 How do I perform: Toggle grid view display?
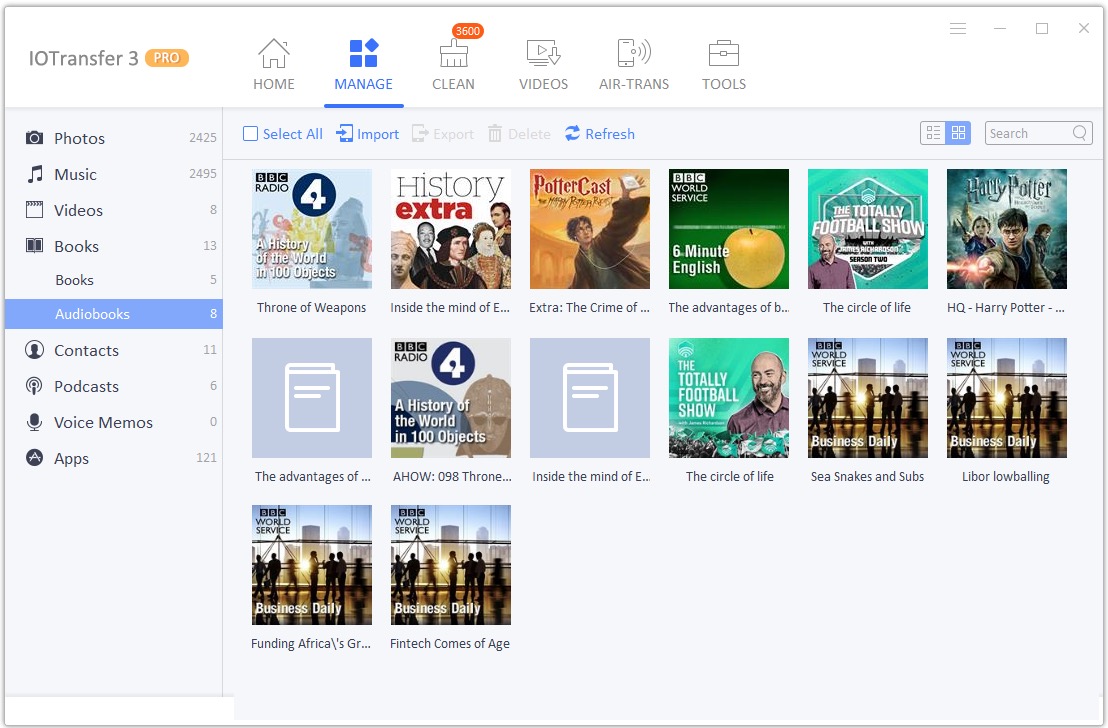point(959,132)
